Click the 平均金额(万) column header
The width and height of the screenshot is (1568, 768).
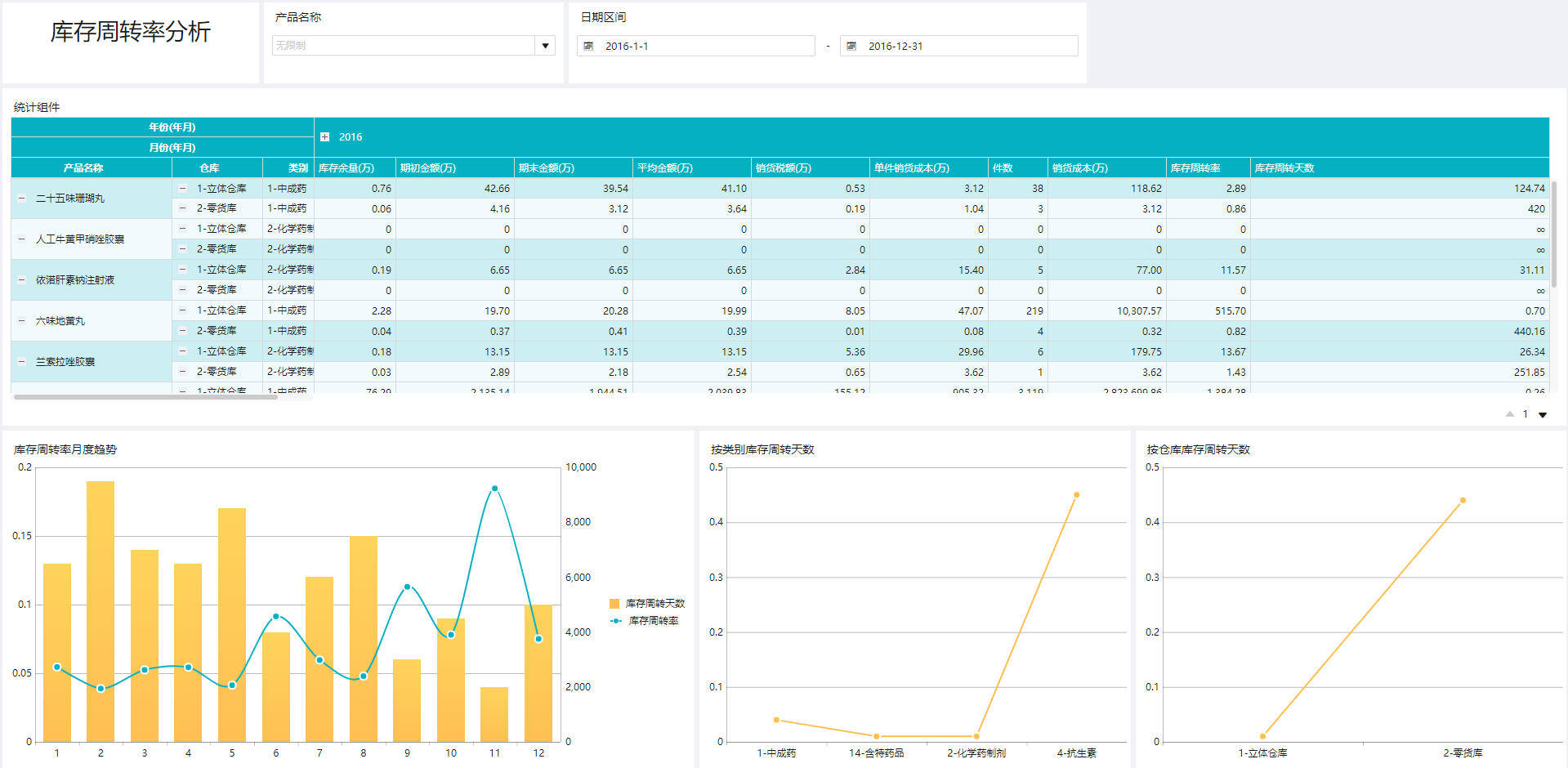692,167
